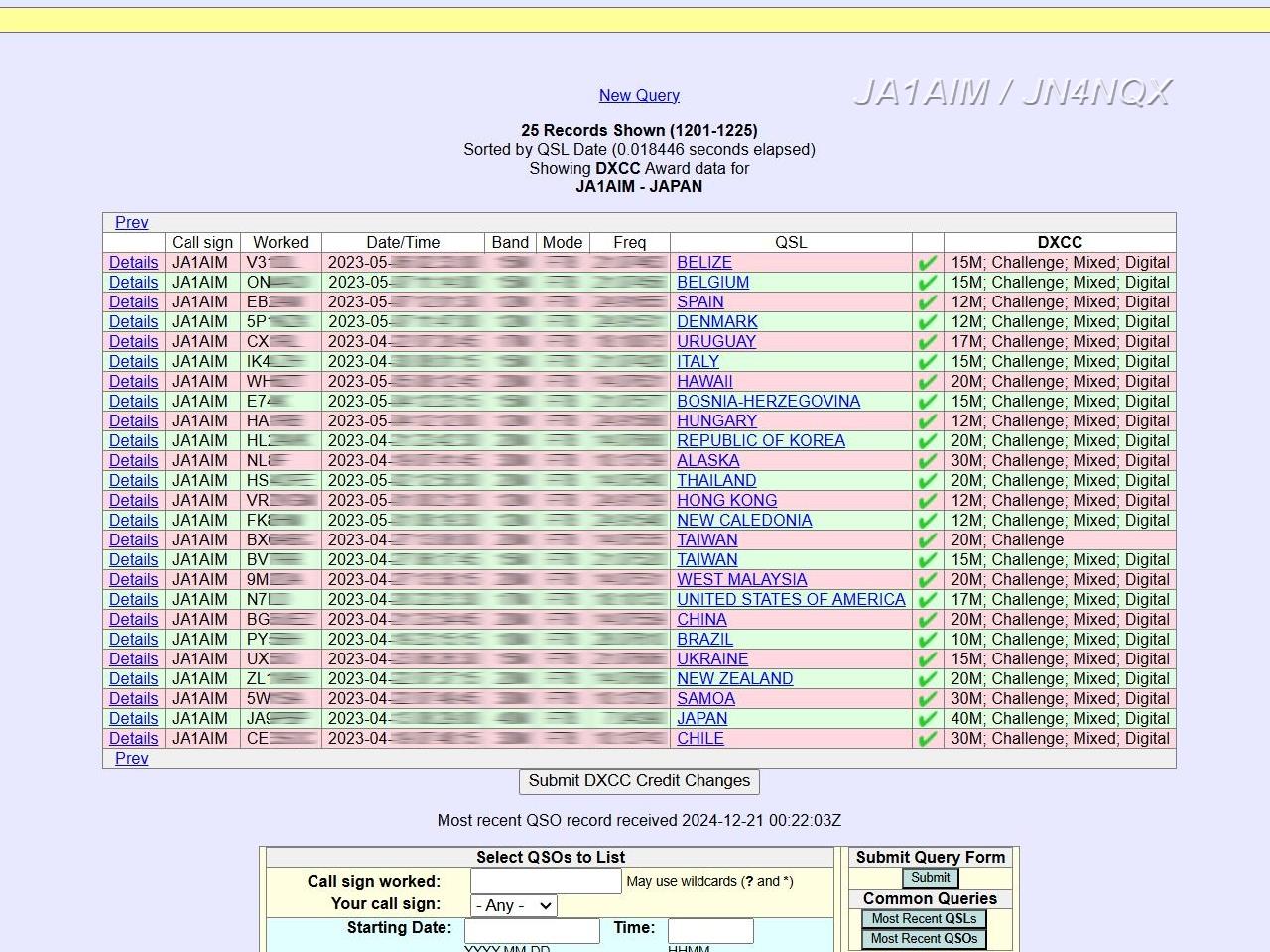Click the green checkmark in the CHILE row
Screen dimensions: 1270x952
click(928, 739)
